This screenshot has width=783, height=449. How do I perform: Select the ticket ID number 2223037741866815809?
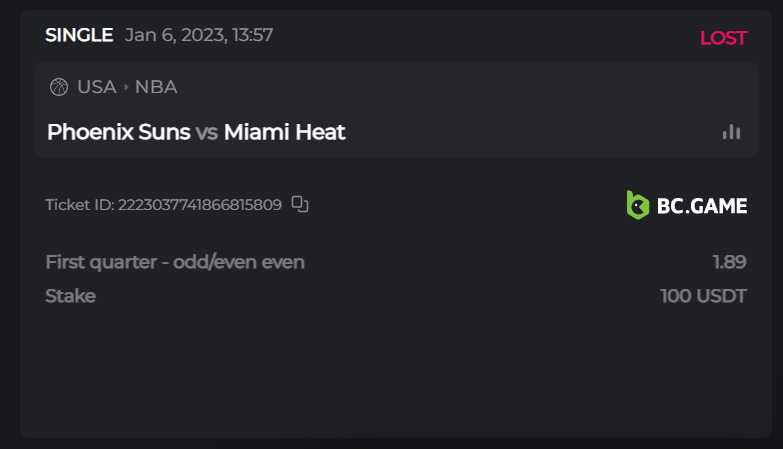[x=199, y=205]
